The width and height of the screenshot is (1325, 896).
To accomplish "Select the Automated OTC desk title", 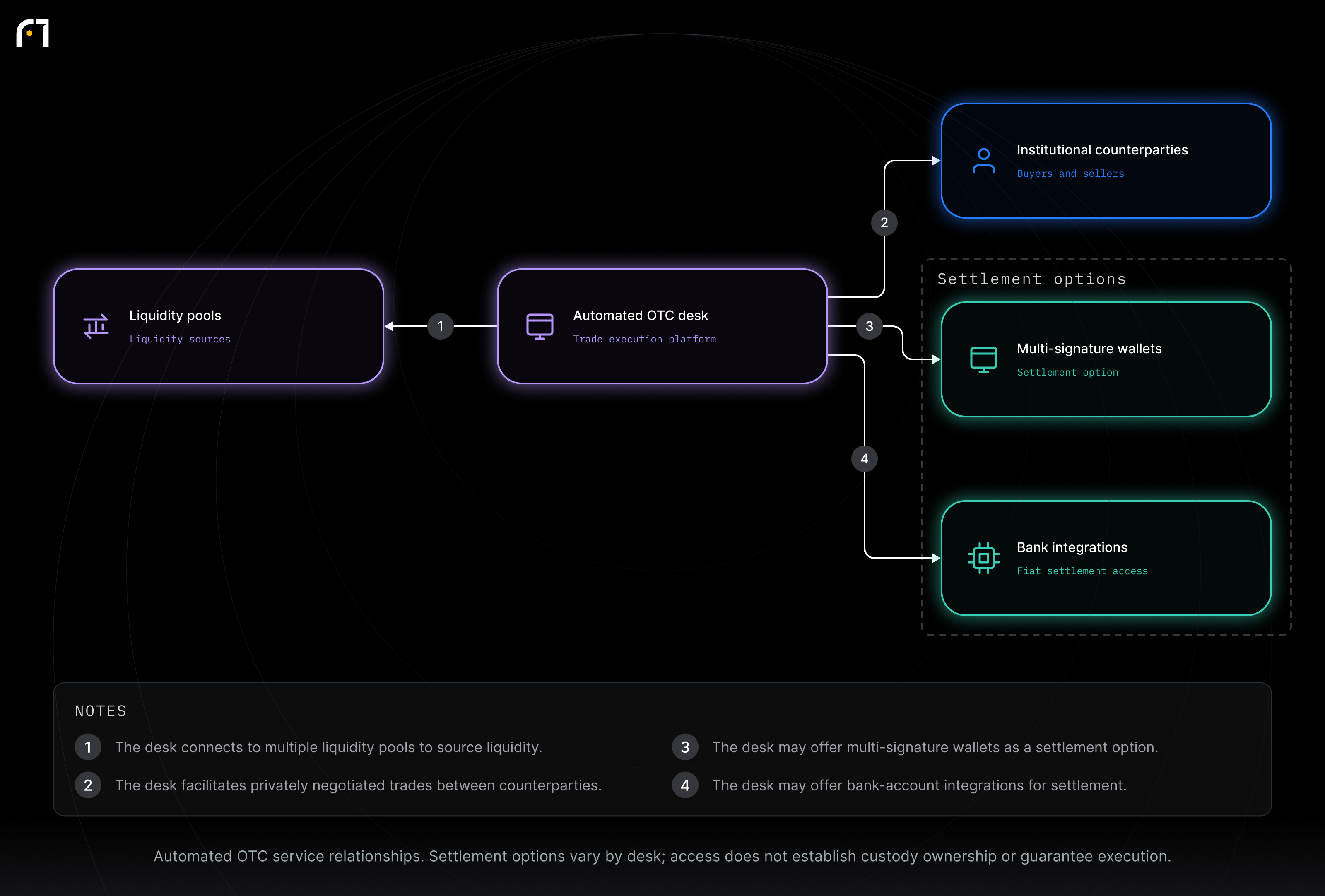I will (x=640, y=315).
